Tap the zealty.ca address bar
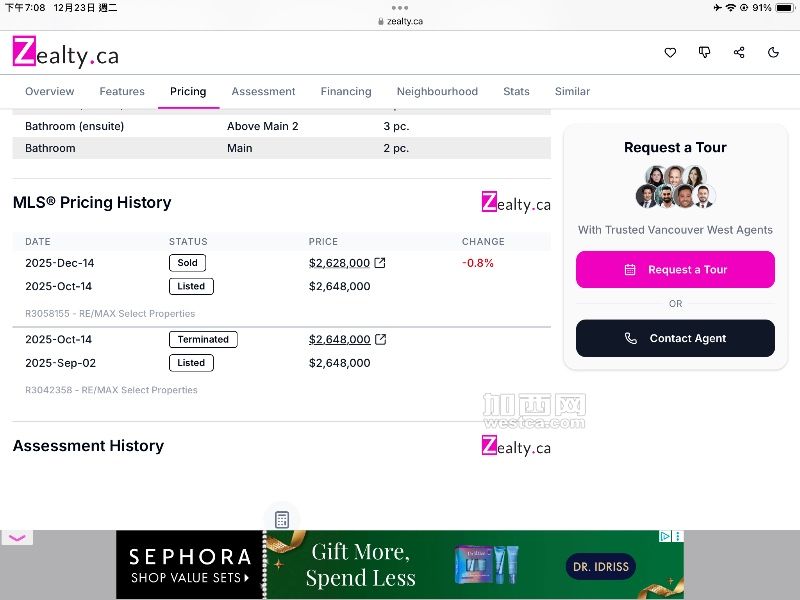Screen dimensions: 800x600 pyautogui.click(x=400, y=21)
